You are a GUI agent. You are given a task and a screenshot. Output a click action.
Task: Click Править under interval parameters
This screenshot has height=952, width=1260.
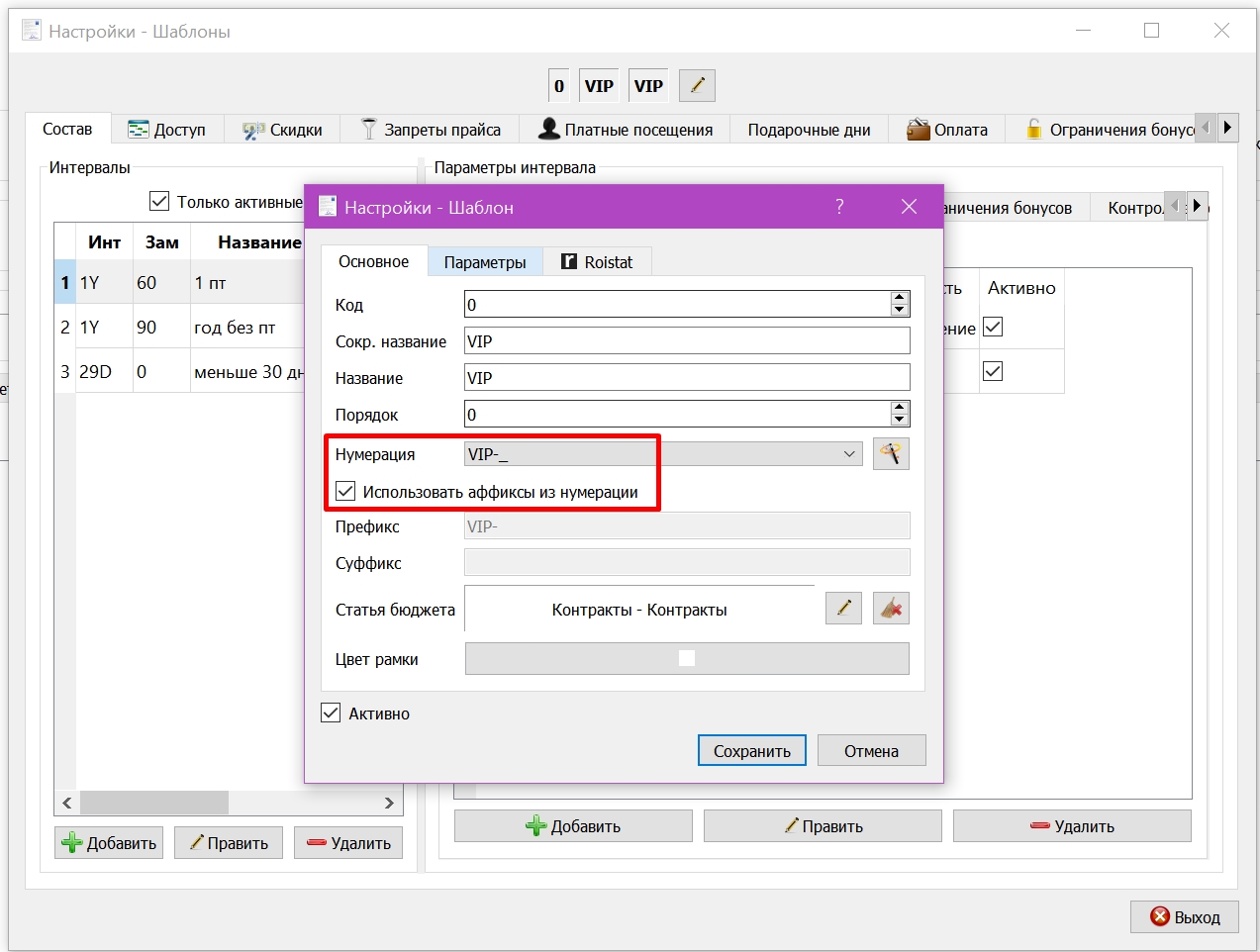(x=823, y=826)
